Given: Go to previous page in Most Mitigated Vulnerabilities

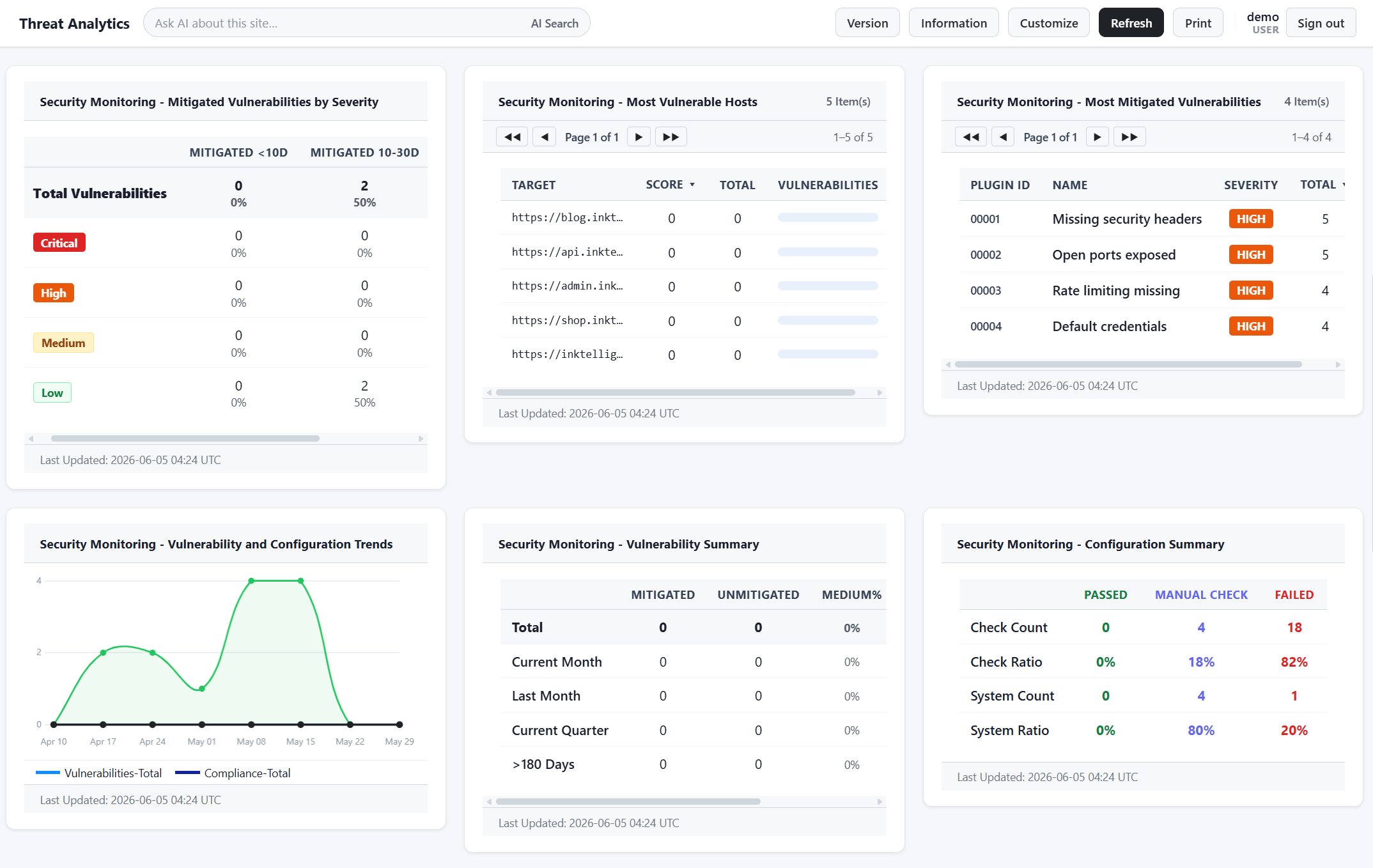Looking at the screenshot, I should point(1003,137).
